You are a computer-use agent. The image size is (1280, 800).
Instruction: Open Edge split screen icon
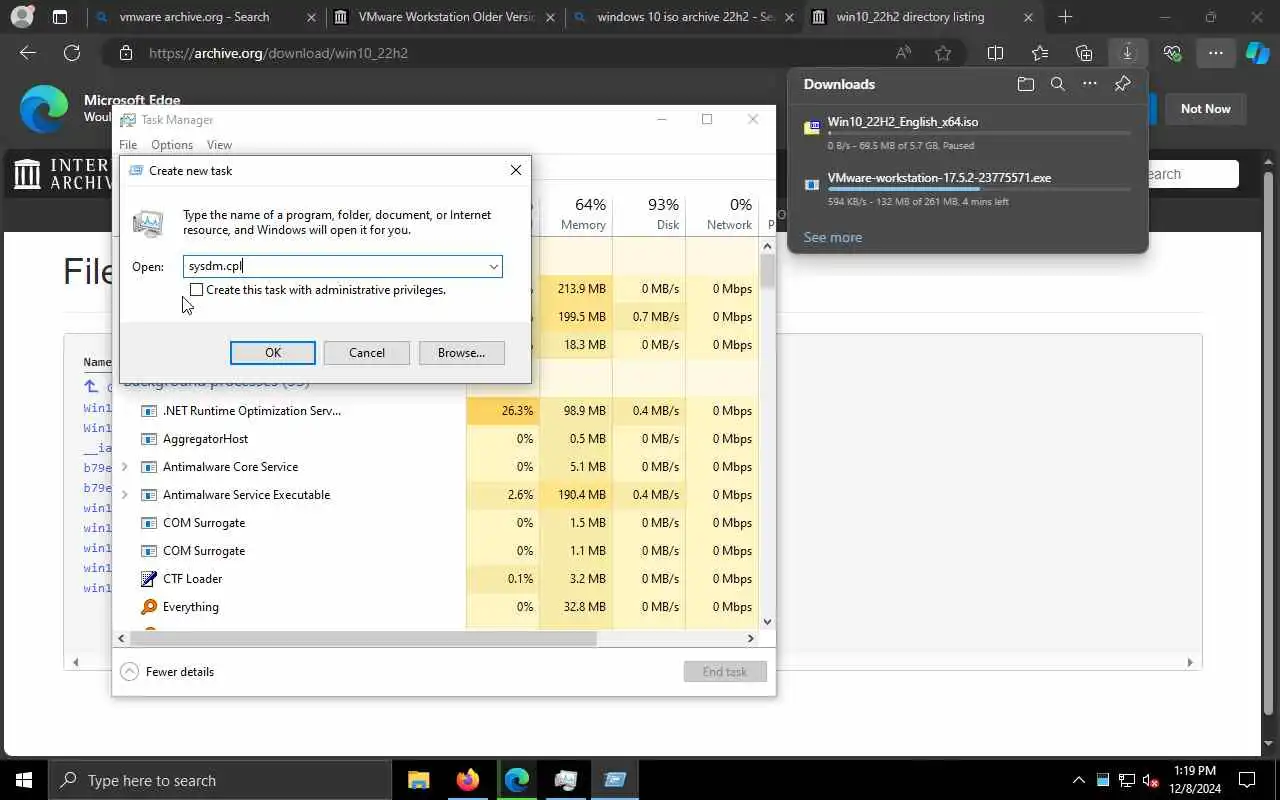(995, 53)
